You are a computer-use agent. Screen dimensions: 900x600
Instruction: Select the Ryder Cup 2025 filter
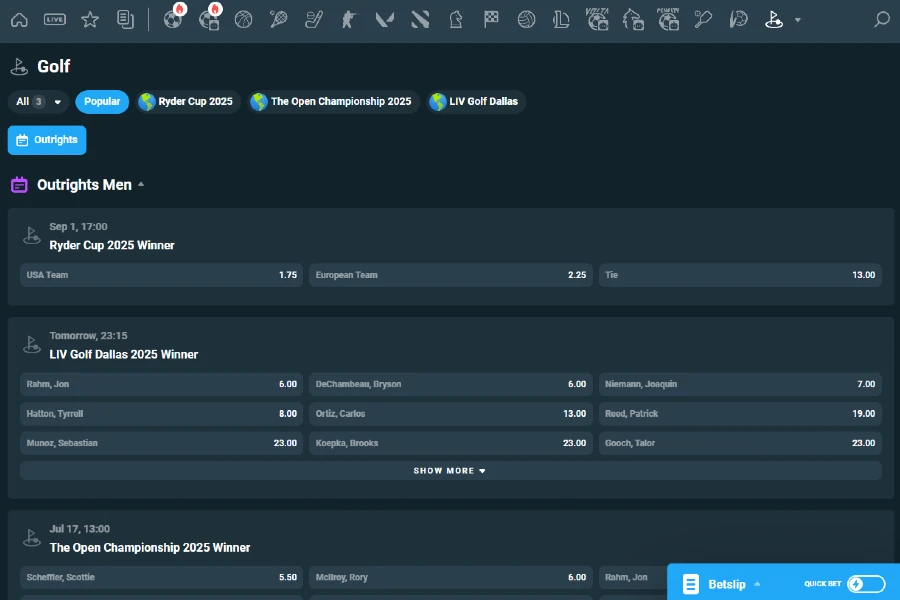(x=188, y=101)
